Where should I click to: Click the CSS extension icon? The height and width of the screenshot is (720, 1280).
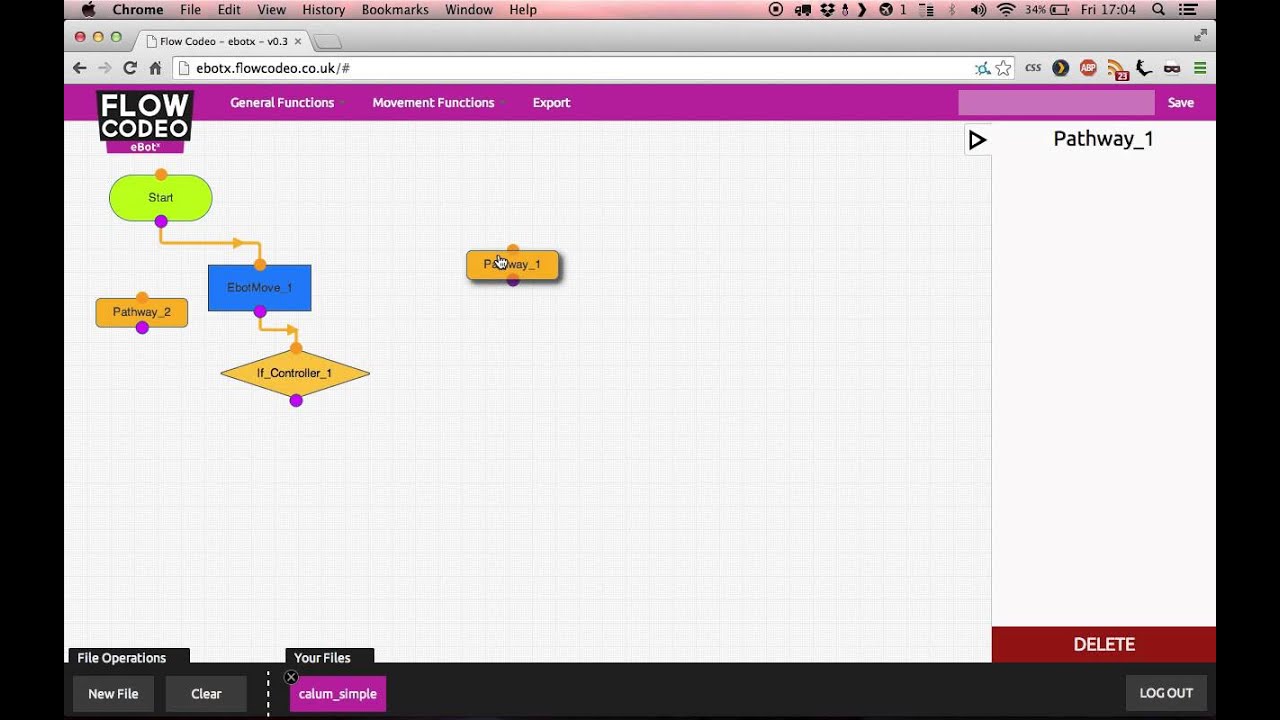[1033, 68]
